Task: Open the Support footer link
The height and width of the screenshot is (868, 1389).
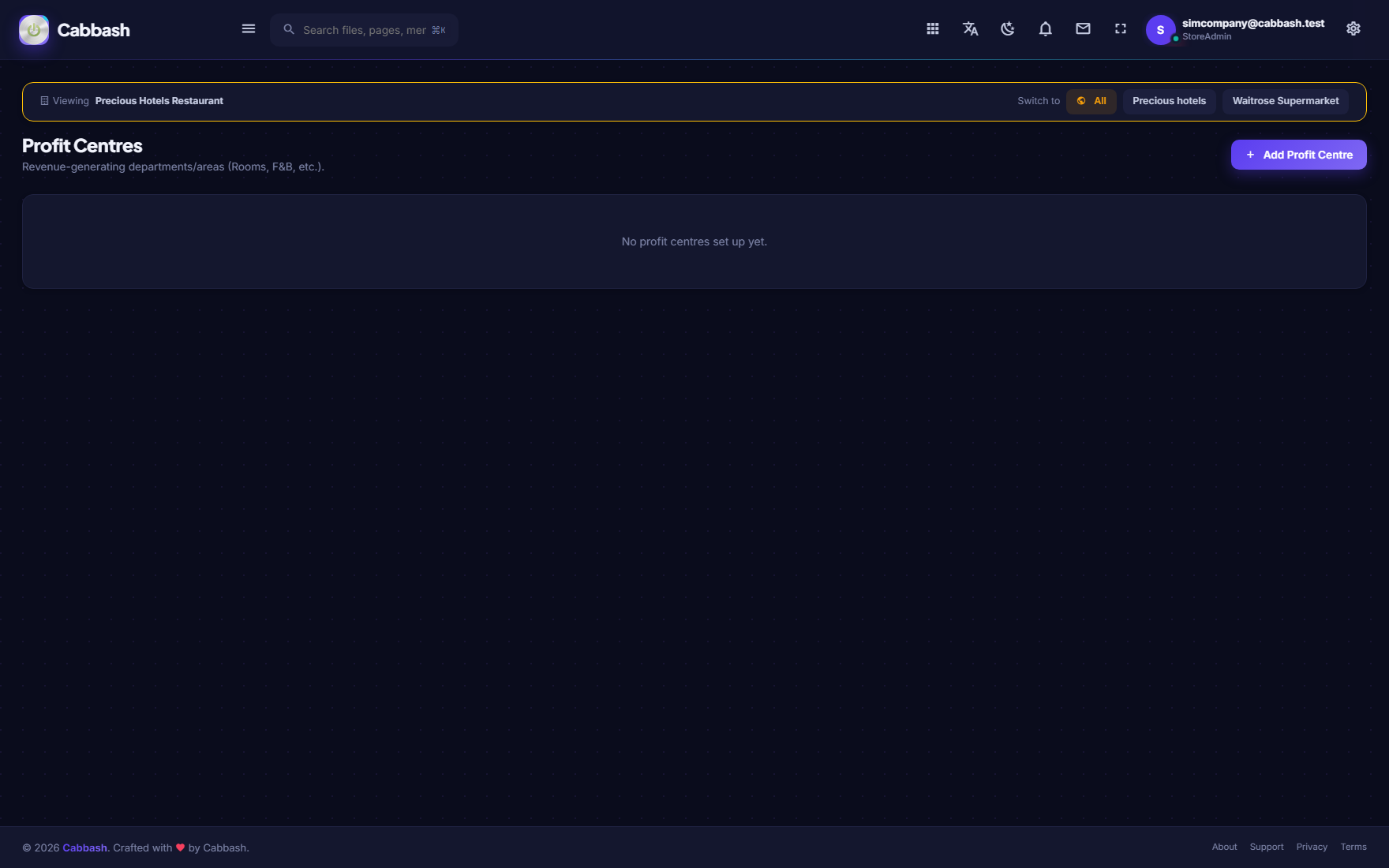Action: 1267,847
